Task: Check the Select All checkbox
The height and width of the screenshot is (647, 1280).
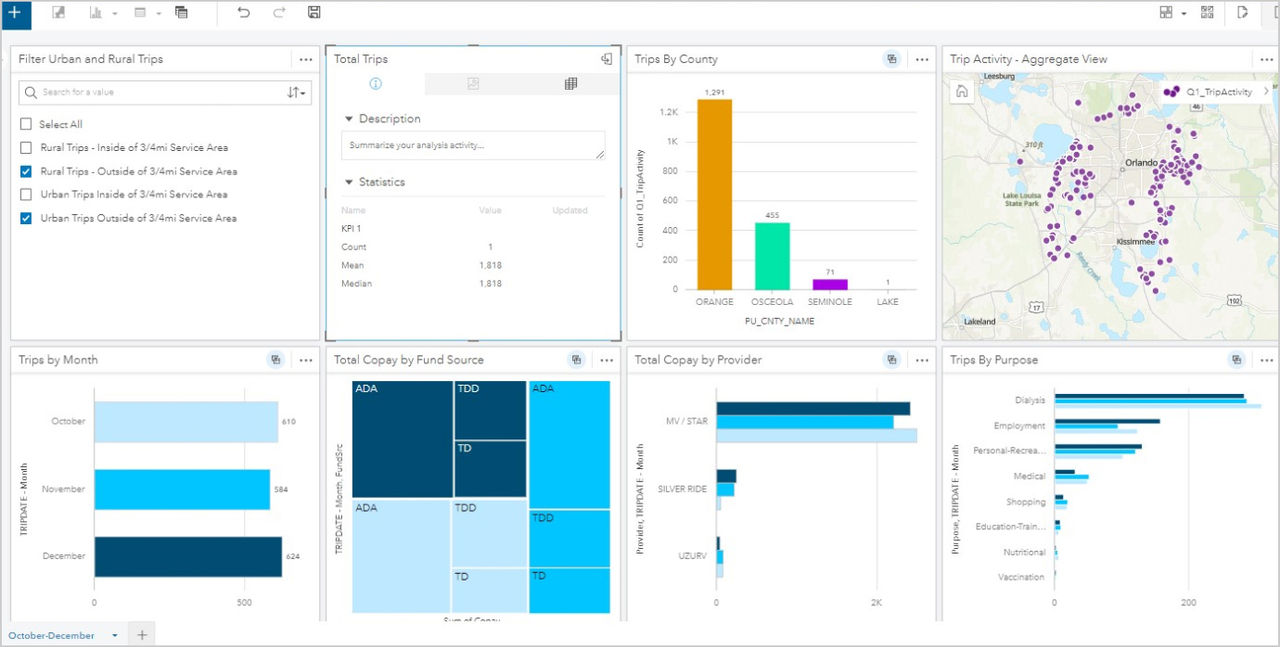Action: coord(26,125)
